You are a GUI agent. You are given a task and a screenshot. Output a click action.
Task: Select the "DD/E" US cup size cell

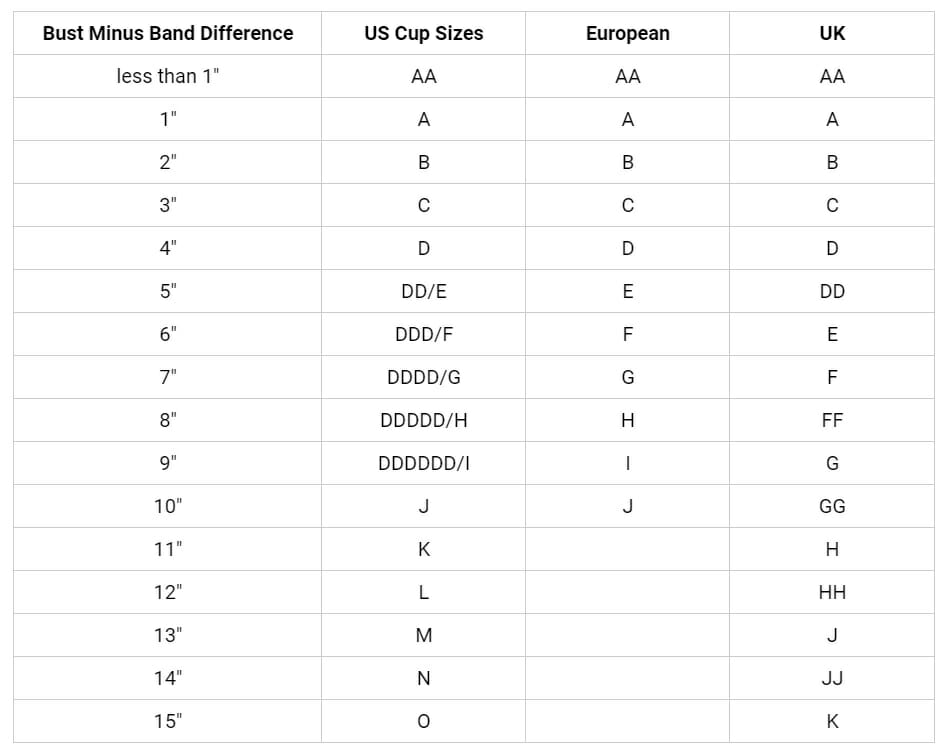coord(424,291)
